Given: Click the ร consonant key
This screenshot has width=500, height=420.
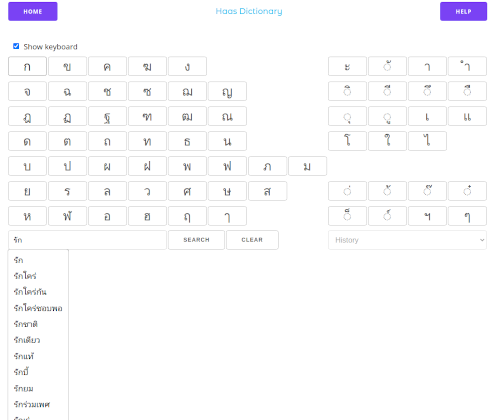Looking at the screenshot, I should pos(67,191).
